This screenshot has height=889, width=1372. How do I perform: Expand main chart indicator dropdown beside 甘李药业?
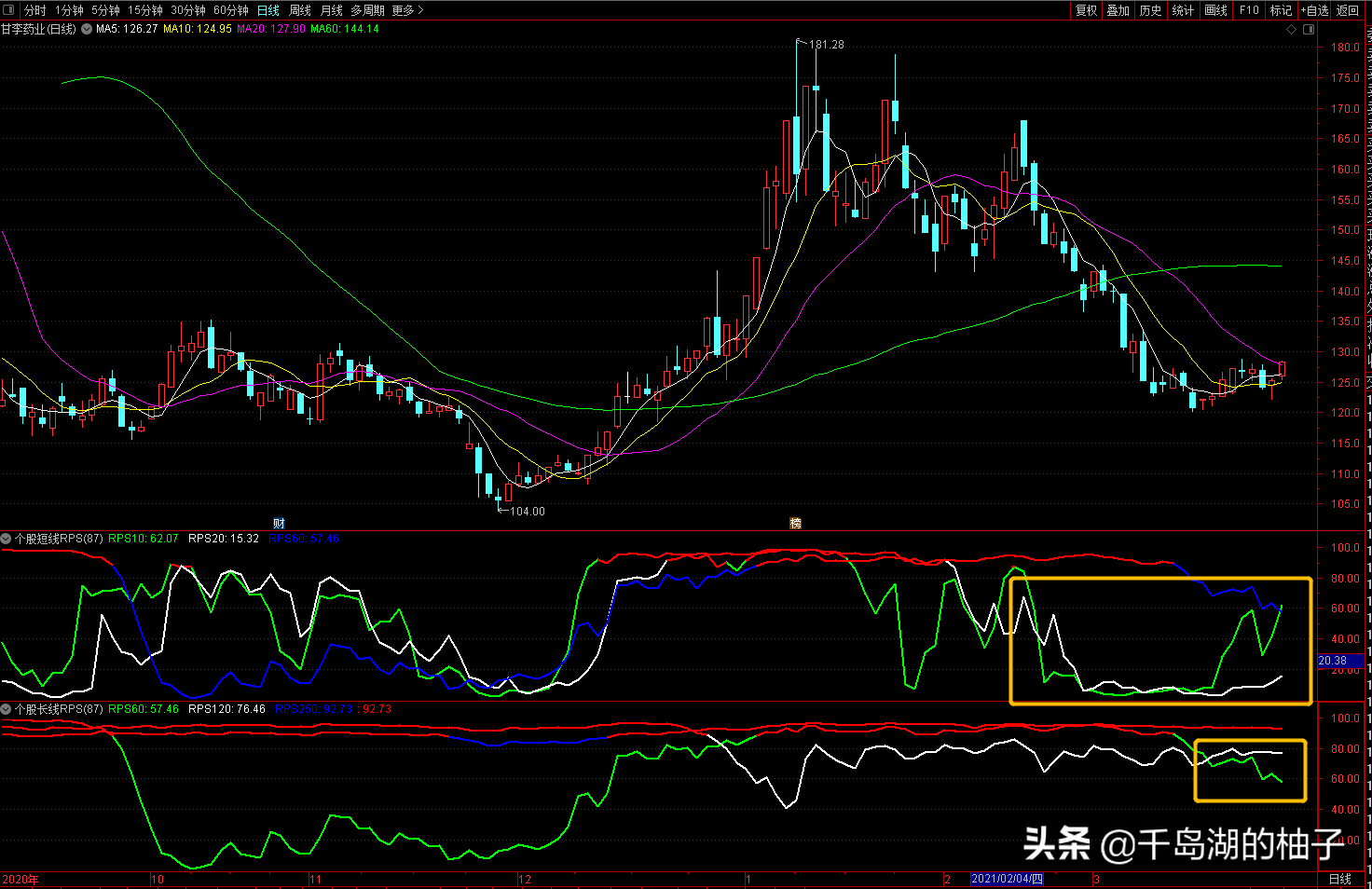coord(87,29)
